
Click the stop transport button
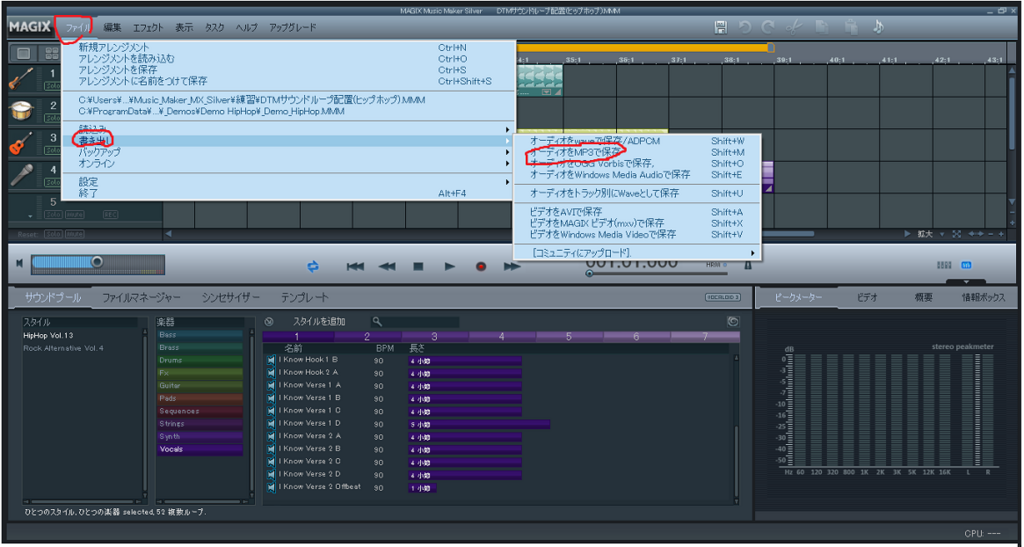[x=418, y=266]
